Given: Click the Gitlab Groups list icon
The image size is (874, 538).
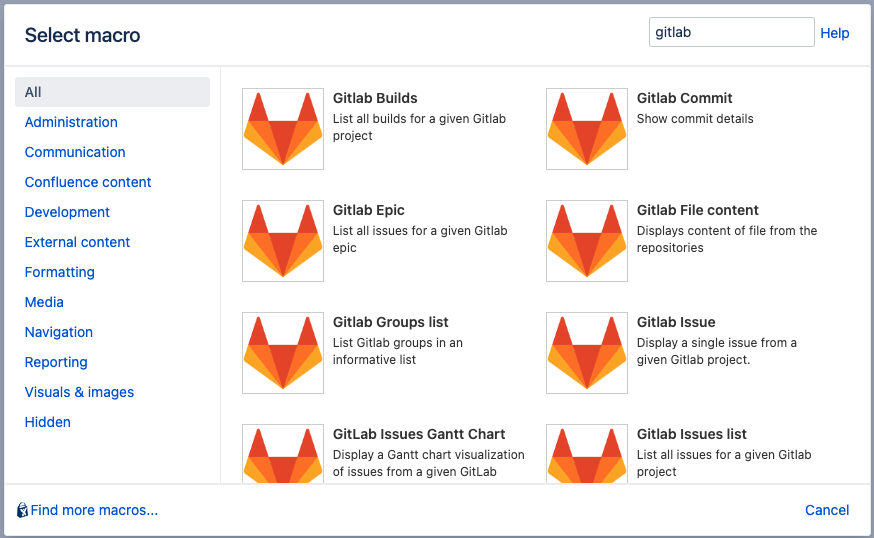Looking at the screenshot, I should click(x=283, y=353).
